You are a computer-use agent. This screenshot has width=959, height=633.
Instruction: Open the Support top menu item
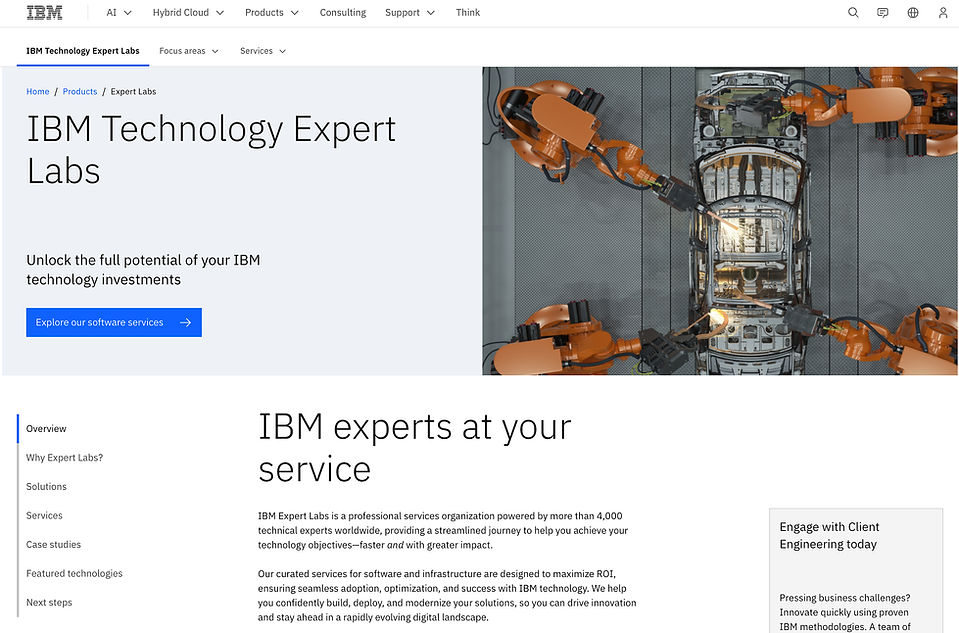pyautogui.click(x=402, y=12)
